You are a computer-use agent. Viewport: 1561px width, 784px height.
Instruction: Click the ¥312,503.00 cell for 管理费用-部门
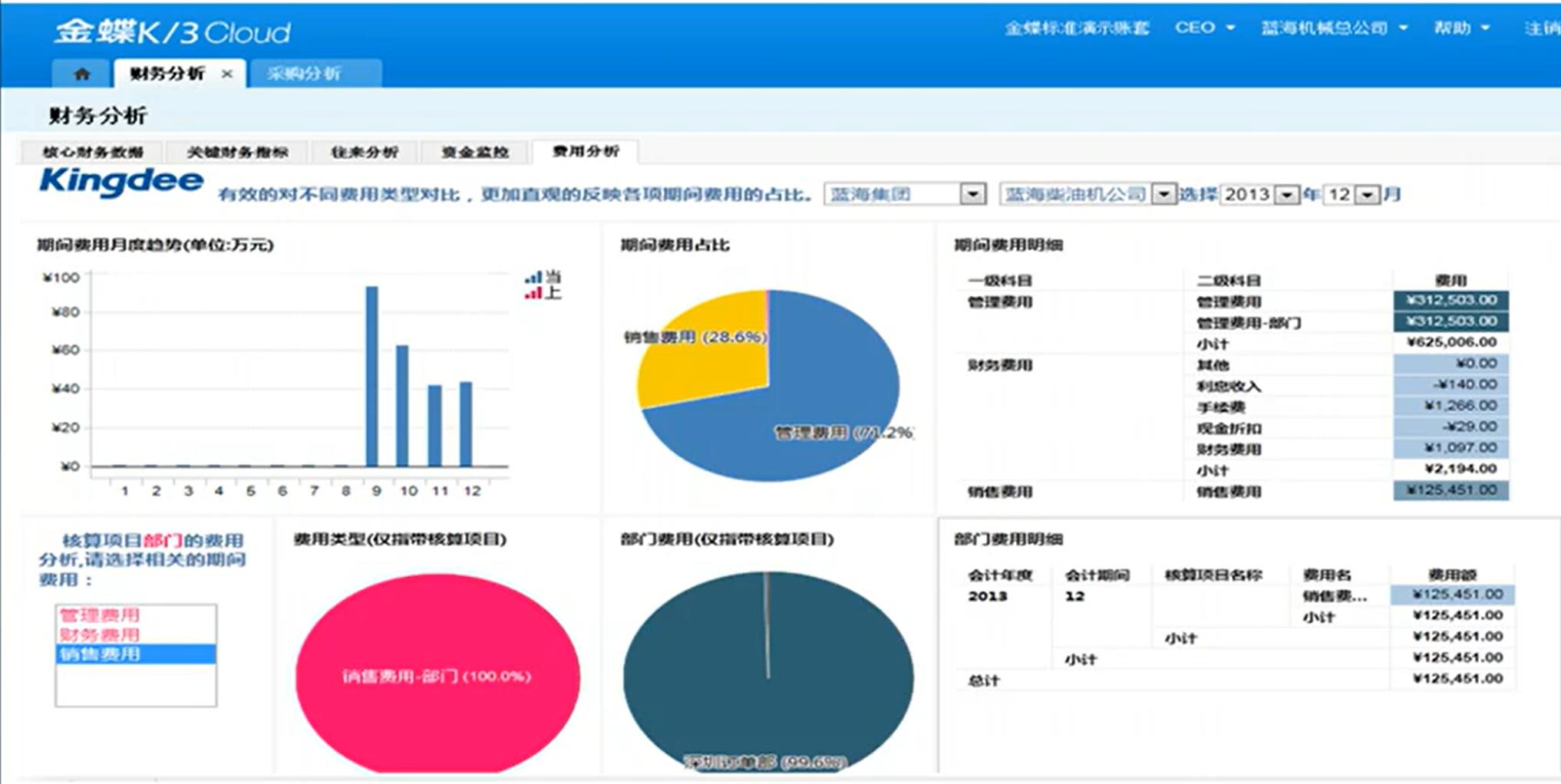(1450, 321)
